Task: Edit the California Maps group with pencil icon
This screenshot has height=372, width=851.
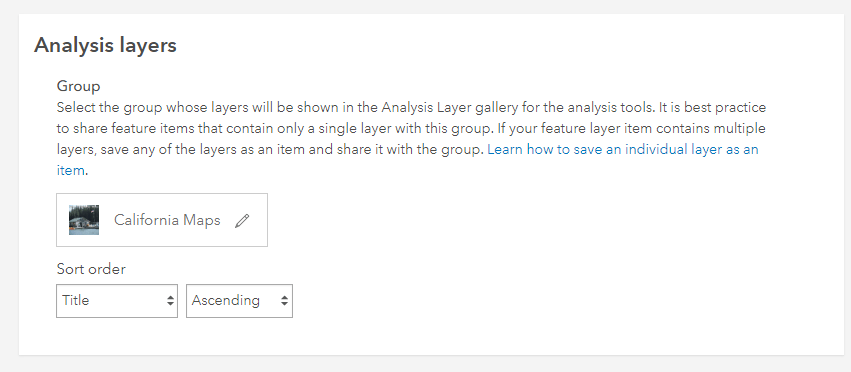Action: [242, 220]
